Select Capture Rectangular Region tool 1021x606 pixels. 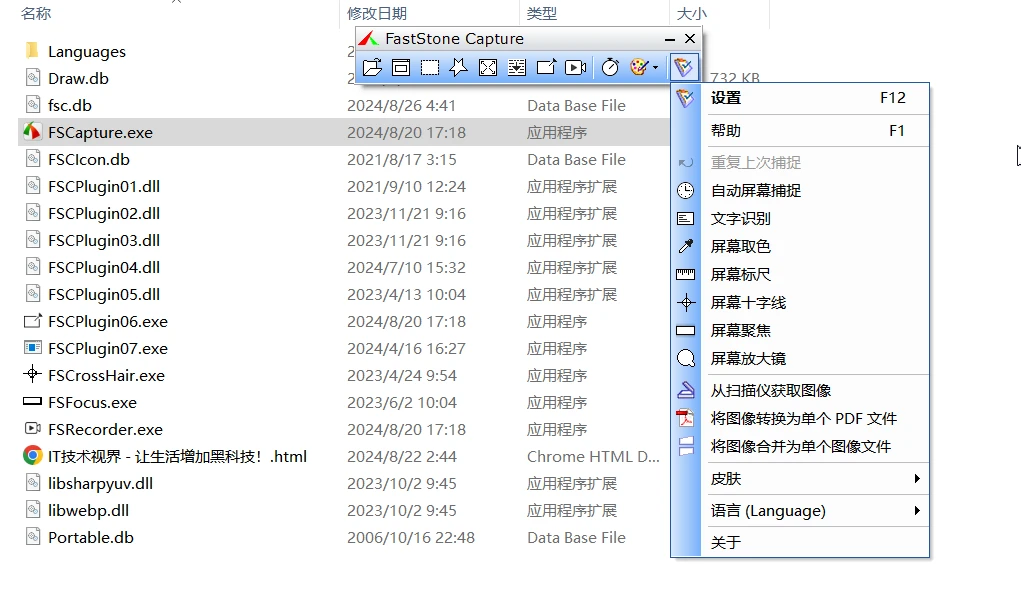click(x=430, y=67)
